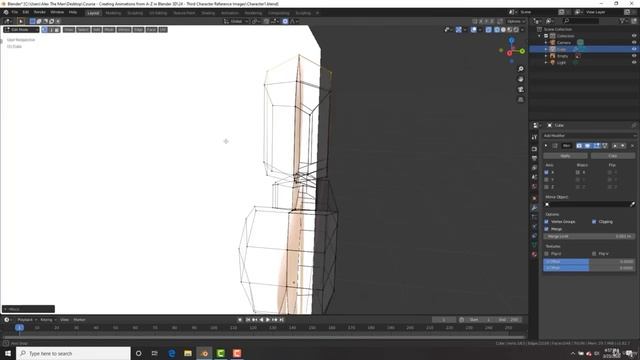Hide the Light object via eye icon
Viewport: 640px width, 360px height.
pyautogui.click(x=634, y=62)
